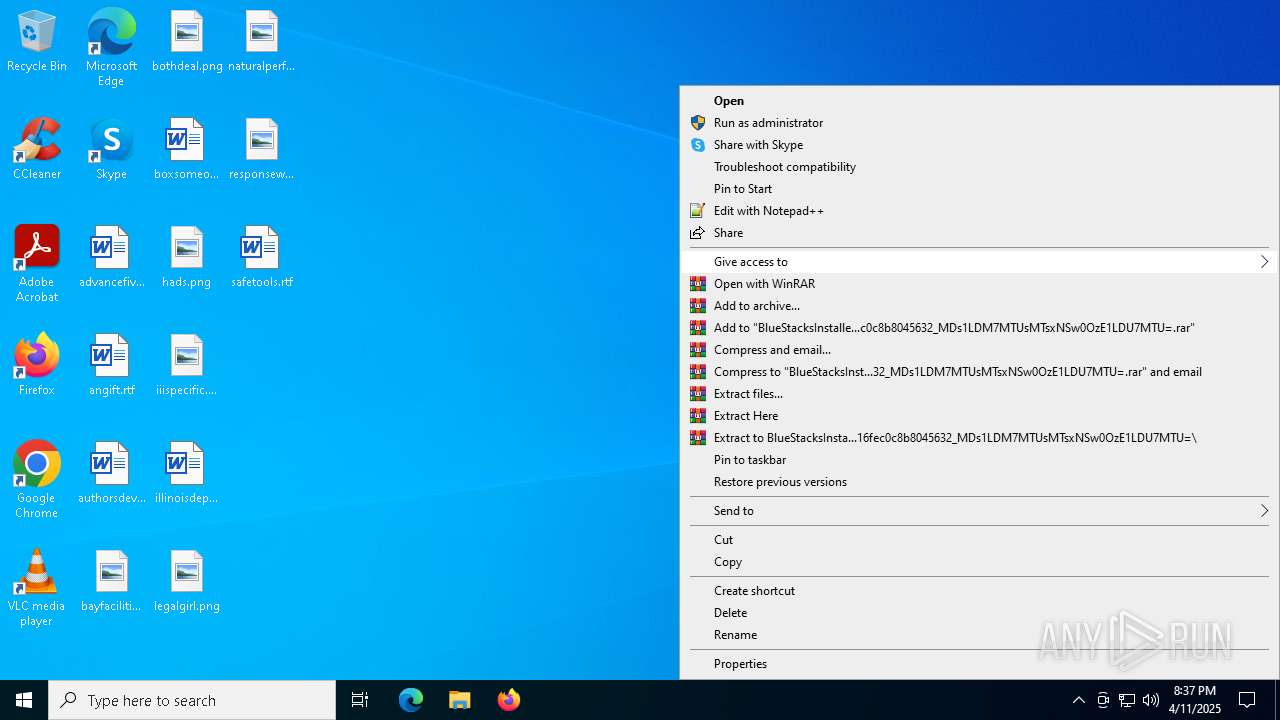Open the network status tray icon

point(1127,700)
